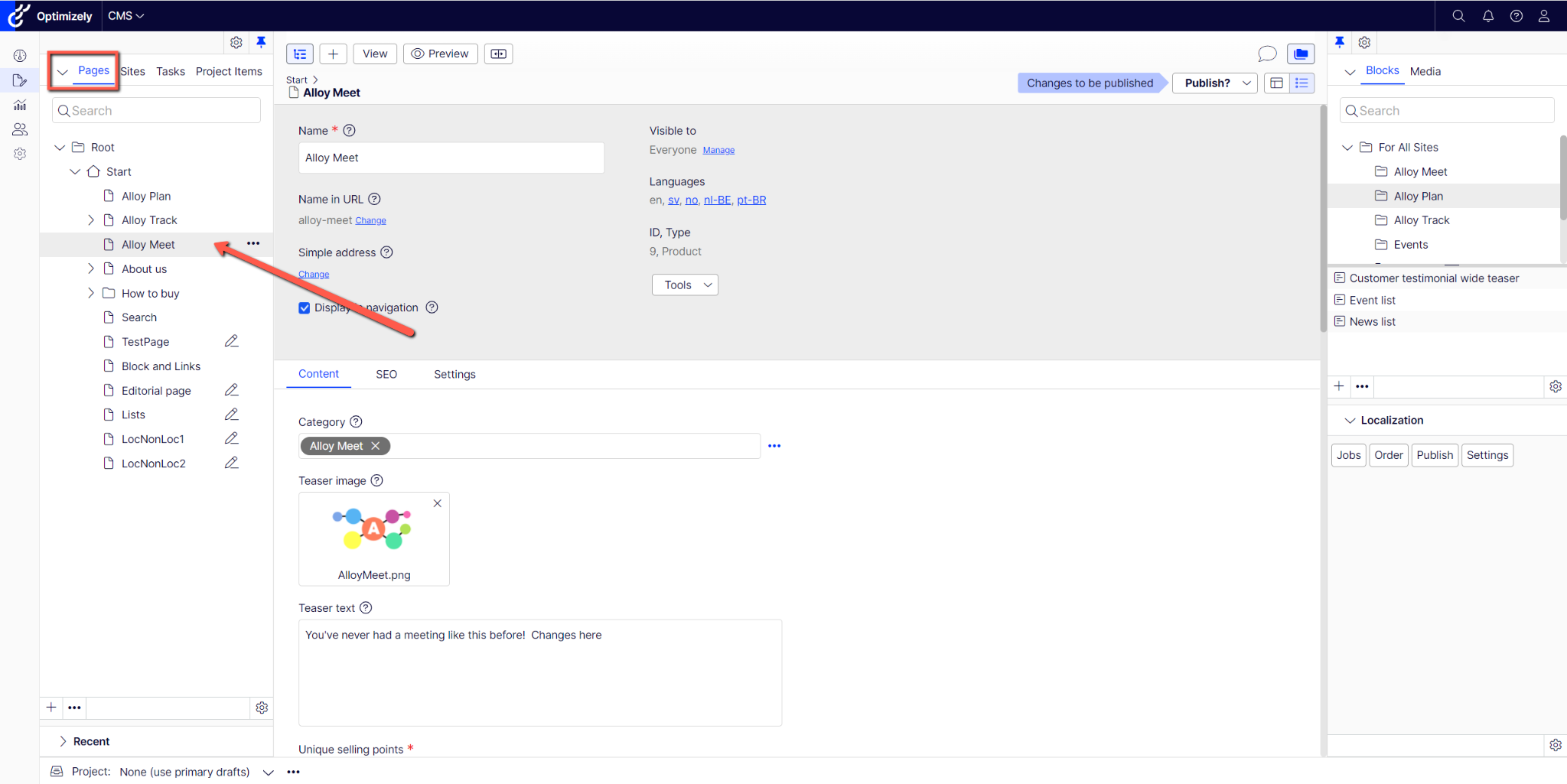1567x784 pixels.
Task: Open help for Name field
Action: point(350,131)
